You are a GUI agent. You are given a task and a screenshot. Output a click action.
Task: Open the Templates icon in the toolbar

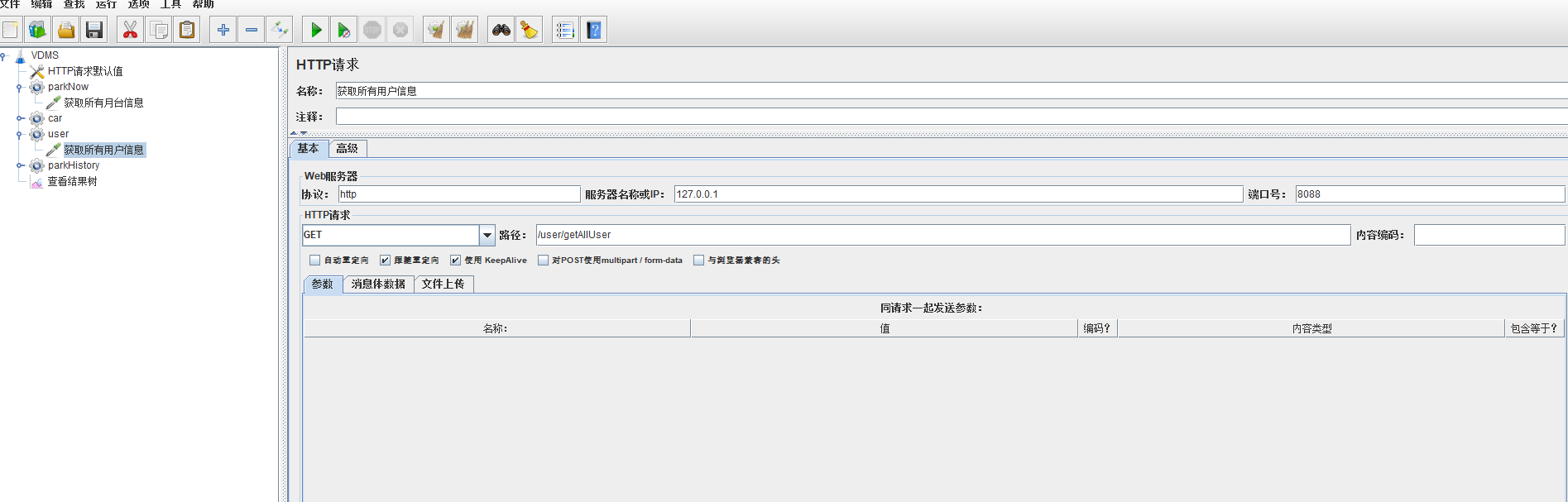(x=37, y=30)
